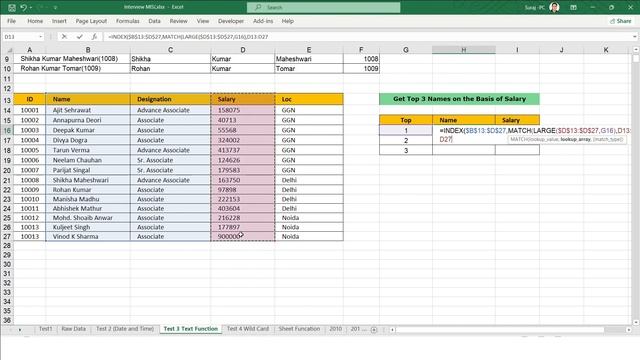Switch to the Raw Data sheet tab
Screen dimensions: 640x360
tap(73, 329)
